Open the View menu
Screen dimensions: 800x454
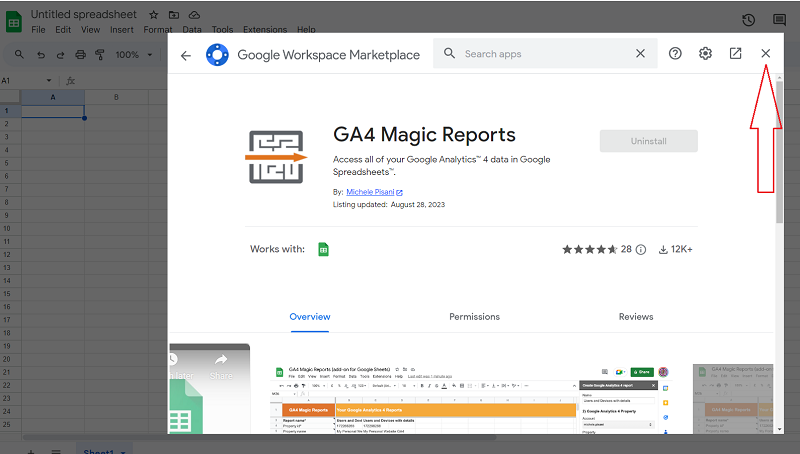point(90,30)
